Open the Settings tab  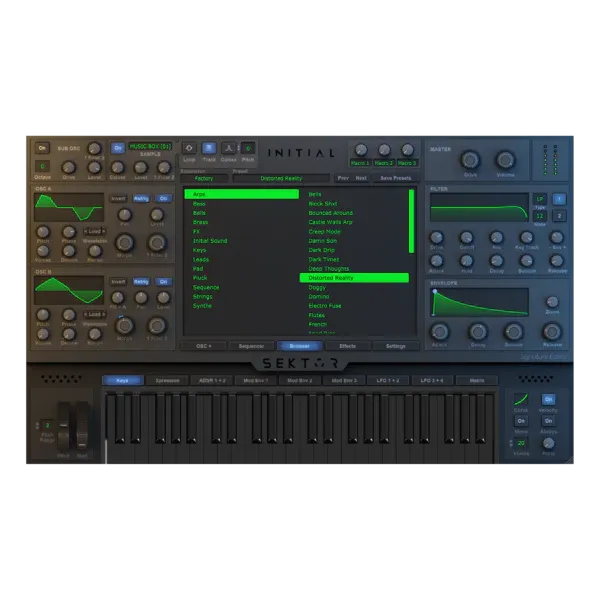click(396, 346)
